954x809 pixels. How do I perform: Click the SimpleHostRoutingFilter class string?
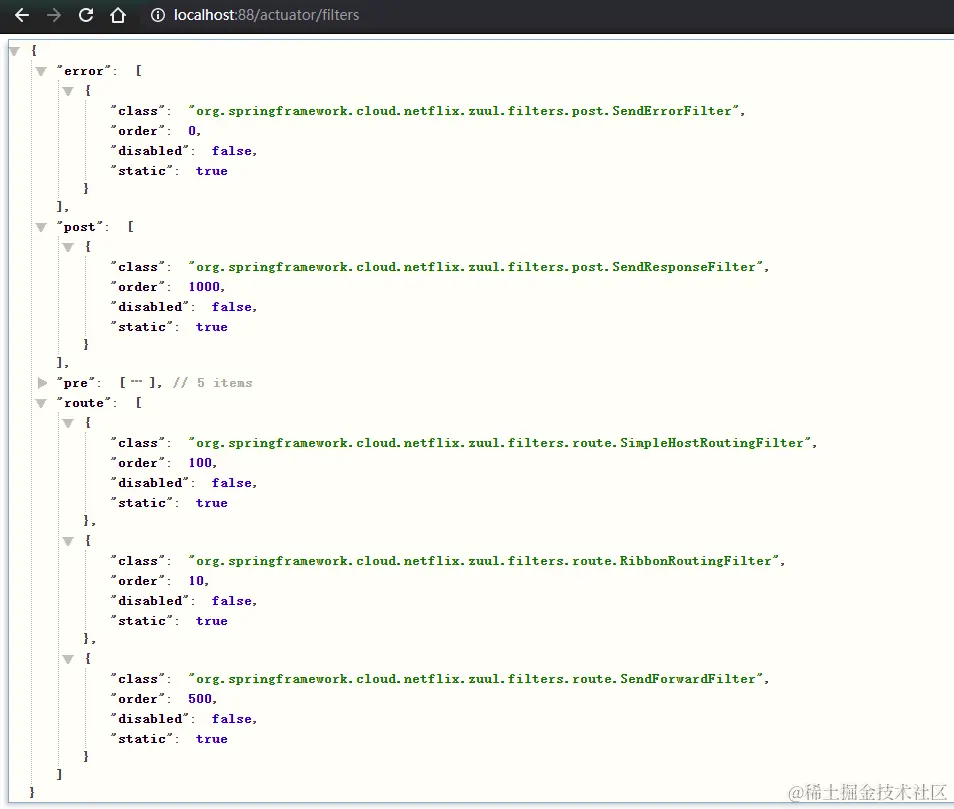point(500,443)
